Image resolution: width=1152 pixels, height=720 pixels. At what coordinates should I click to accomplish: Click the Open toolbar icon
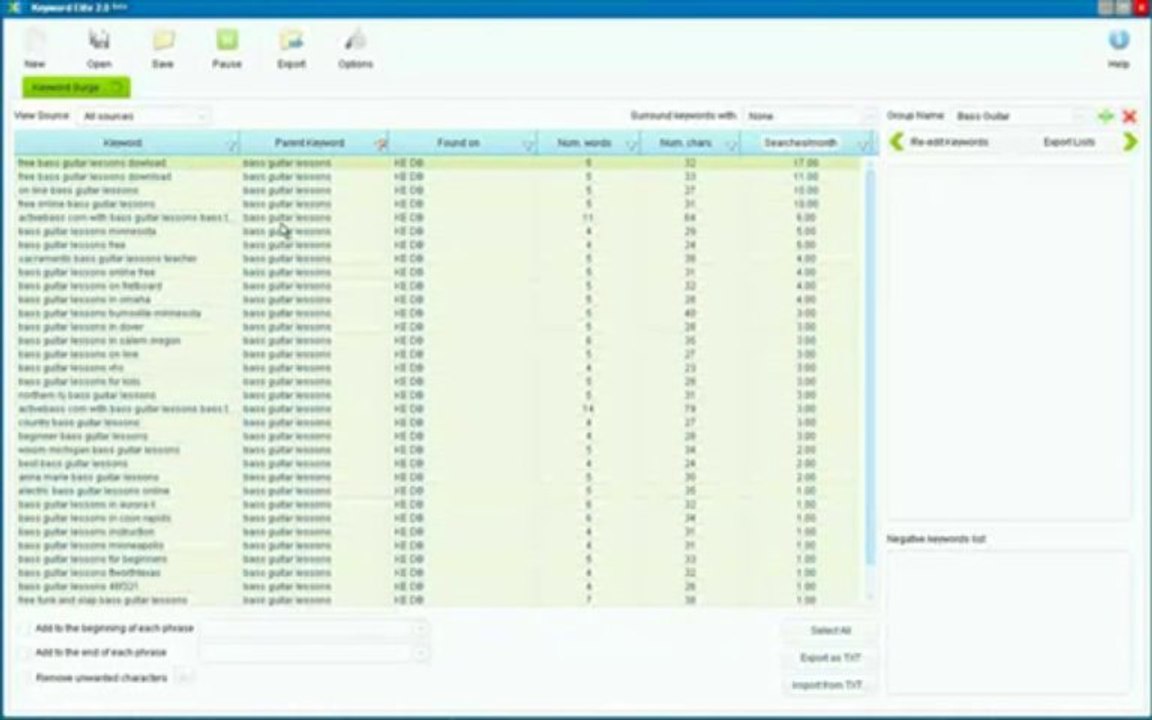[x=98, y=40]
